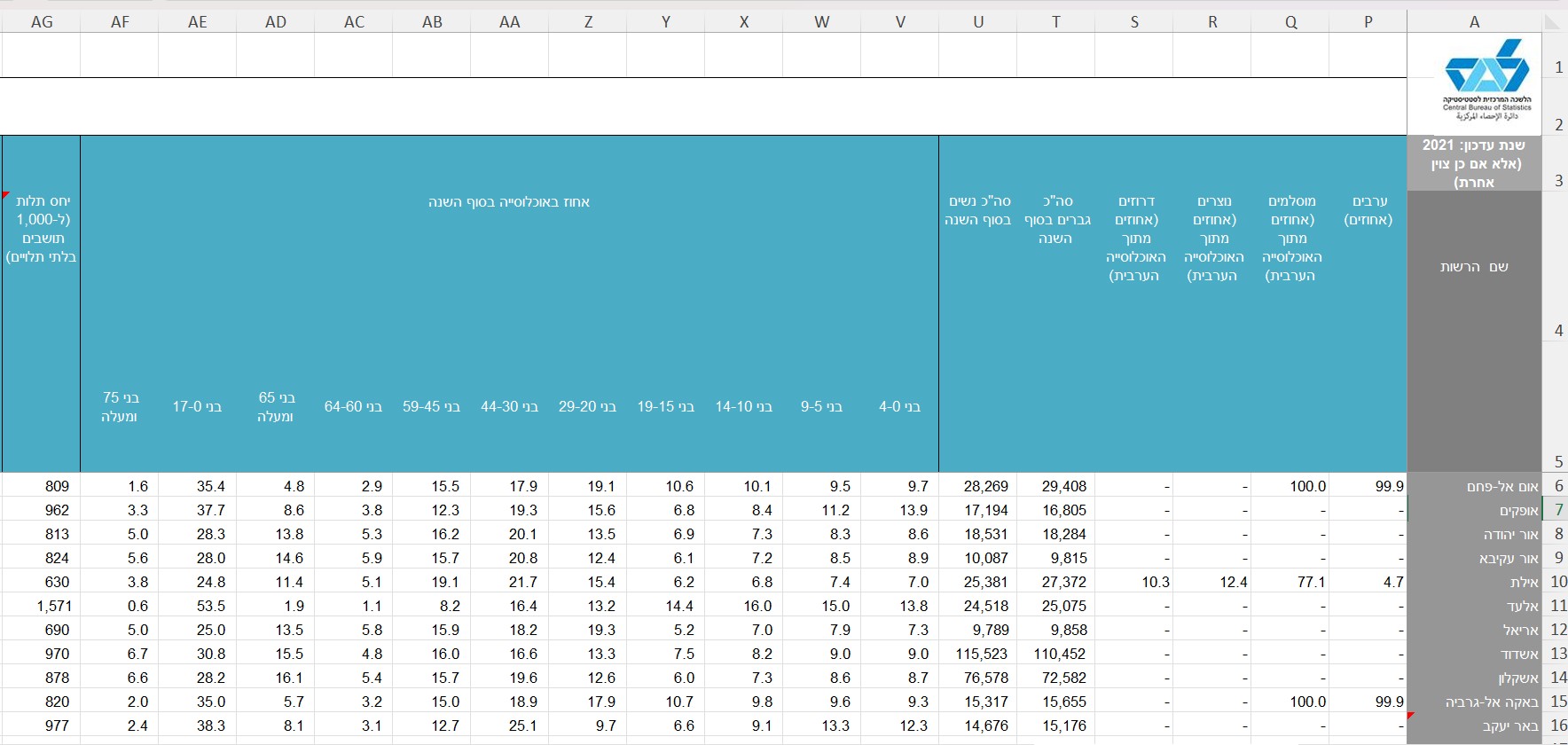
Task: Select row header 10
Action: [x=1557, y=583]
